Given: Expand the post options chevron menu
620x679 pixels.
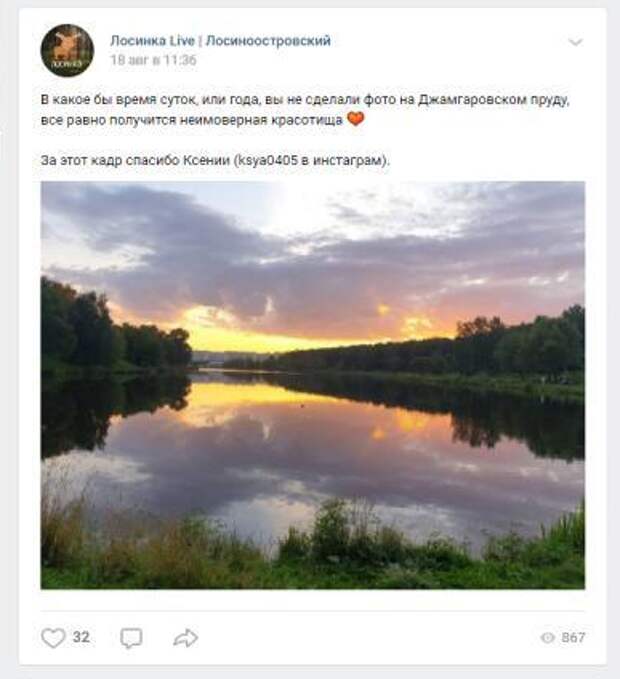Looking at the screenshot, I should [x=575, y=42].
